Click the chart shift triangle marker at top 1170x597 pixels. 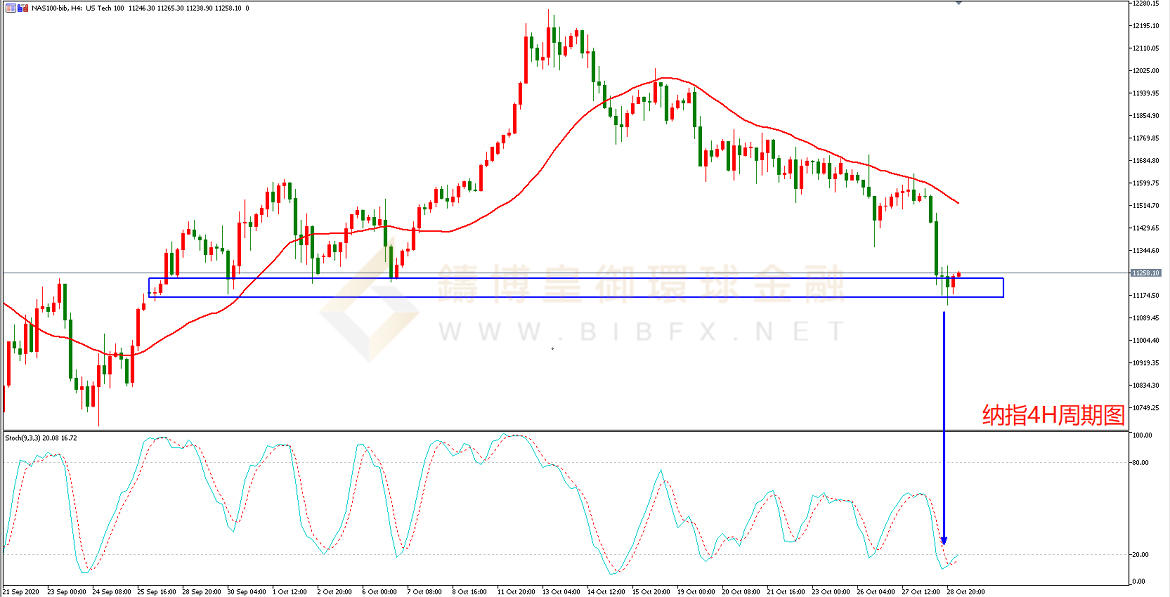coord(958,4)
